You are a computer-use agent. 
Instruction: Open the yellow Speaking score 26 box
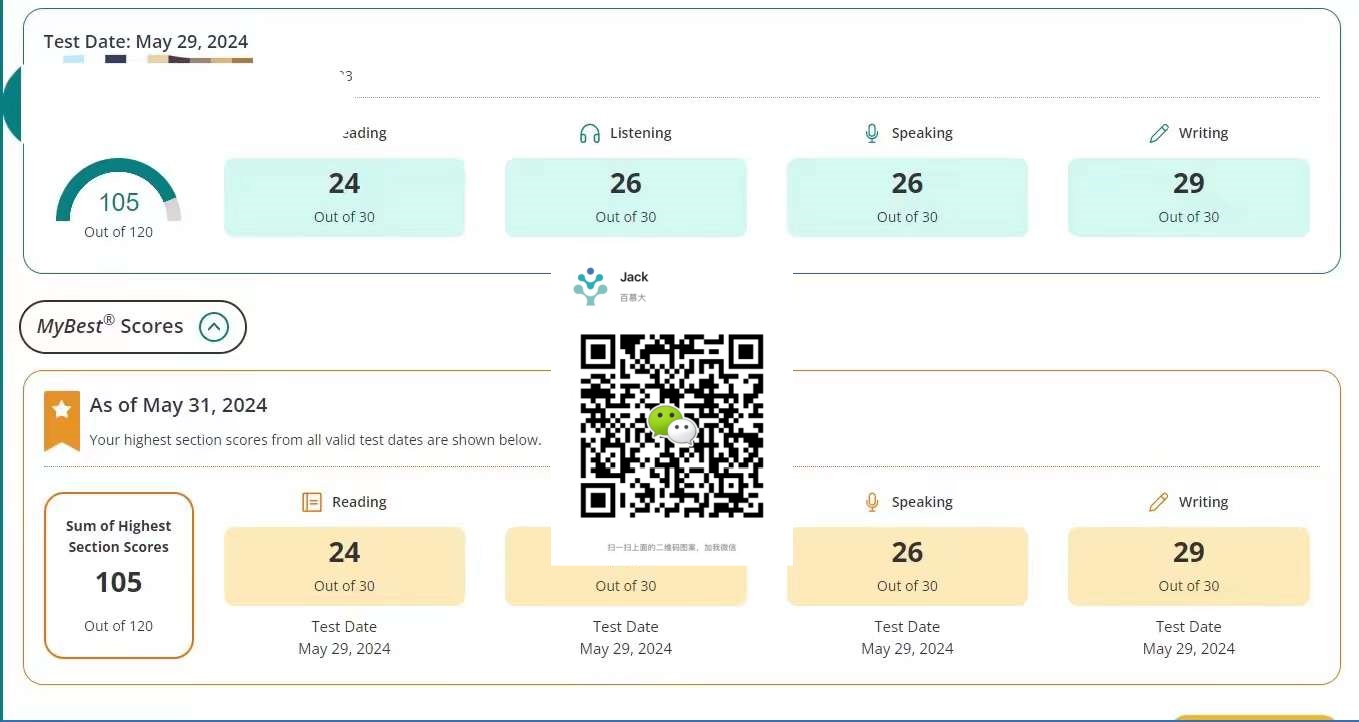(907, 566)
